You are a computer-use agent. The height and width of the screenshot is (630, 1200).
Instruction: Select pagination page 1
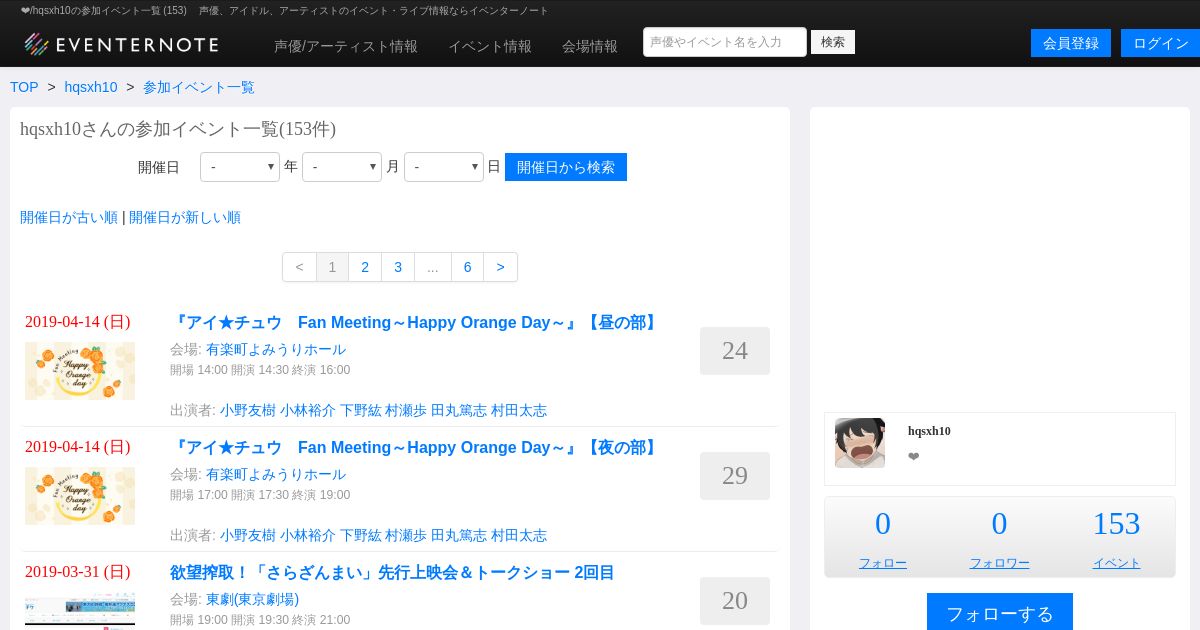[x=332, y=267]
